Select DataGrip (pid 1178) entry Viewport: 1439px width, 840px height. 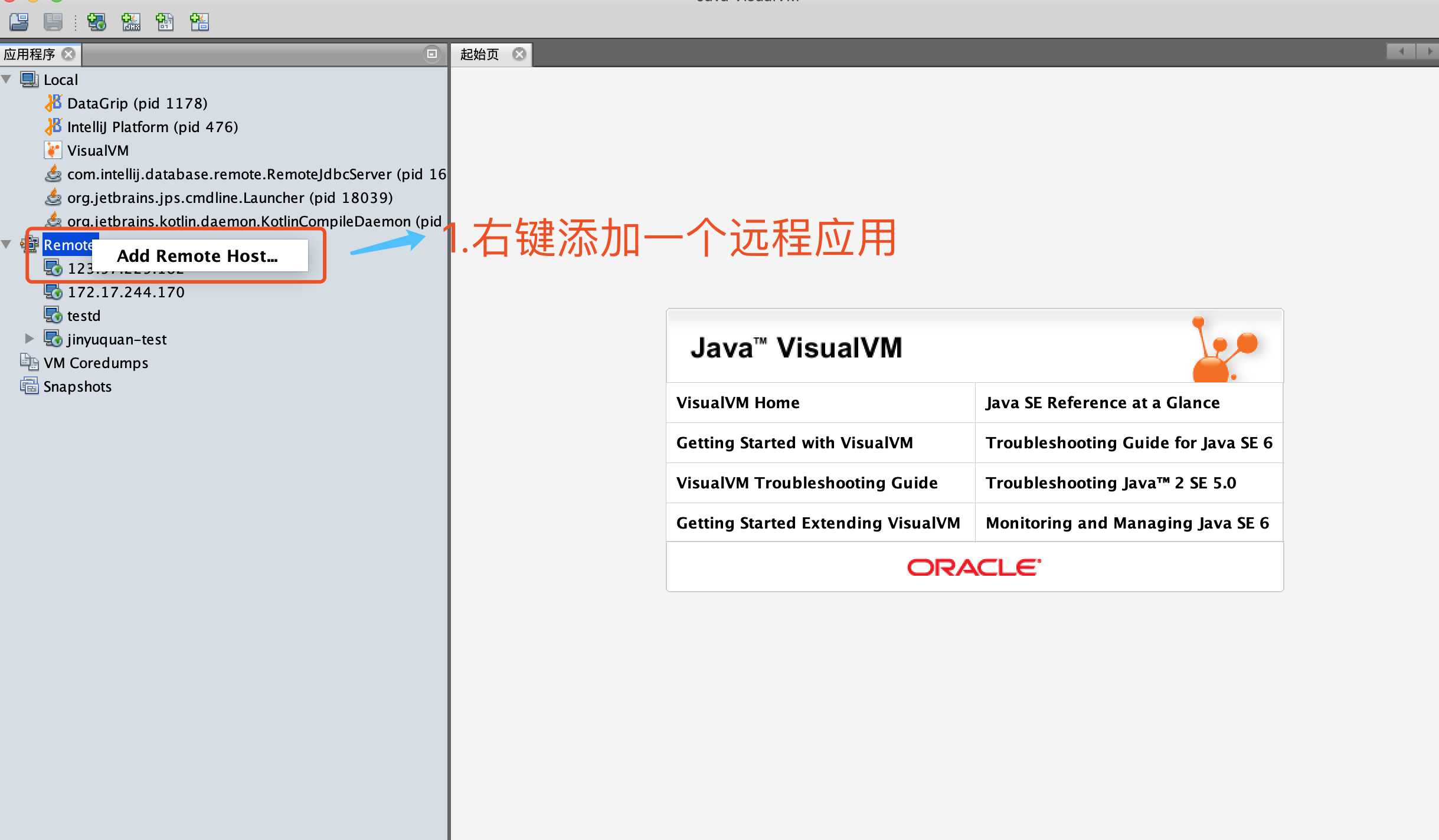pyautogui.click(x=138, y=103)
